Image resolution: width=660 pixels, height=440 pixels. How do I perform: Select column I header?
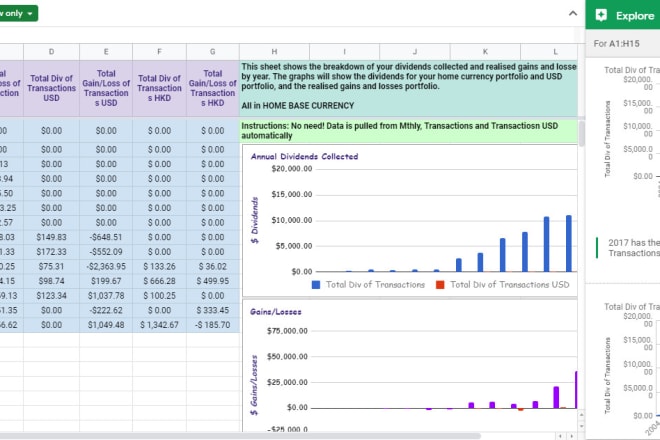coord(344,51)
